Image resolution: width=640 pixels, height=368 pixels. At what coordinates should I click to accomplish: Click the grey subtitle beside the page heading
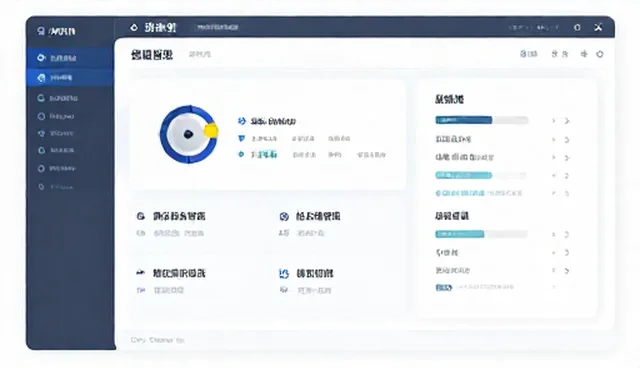[x=200, y=54]
